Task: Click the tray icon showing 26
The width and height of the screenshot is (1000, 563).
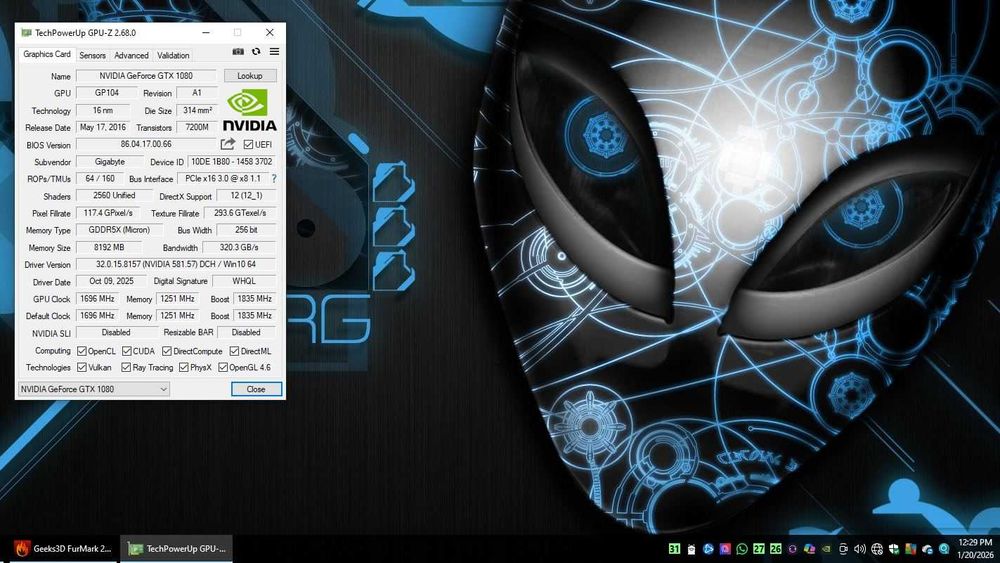Action: (x=776, y=548)
